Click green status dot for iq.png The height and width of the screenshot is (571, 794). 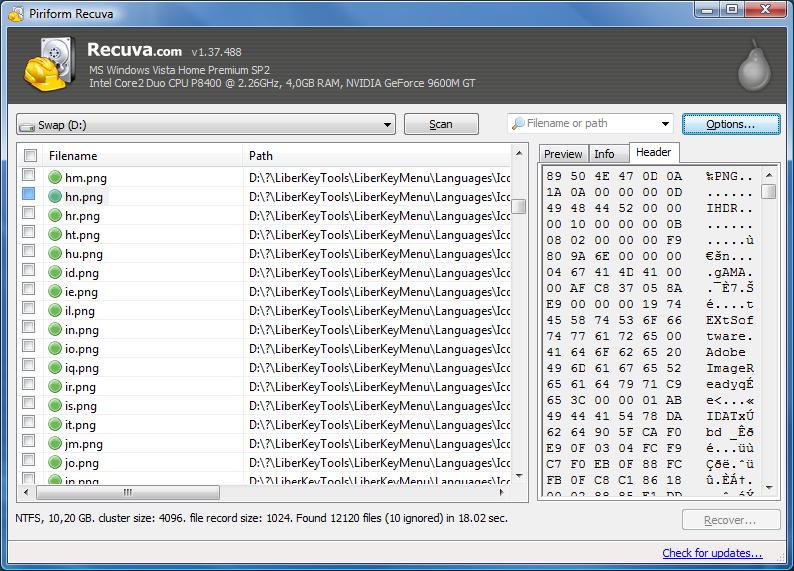coord(55,367)
